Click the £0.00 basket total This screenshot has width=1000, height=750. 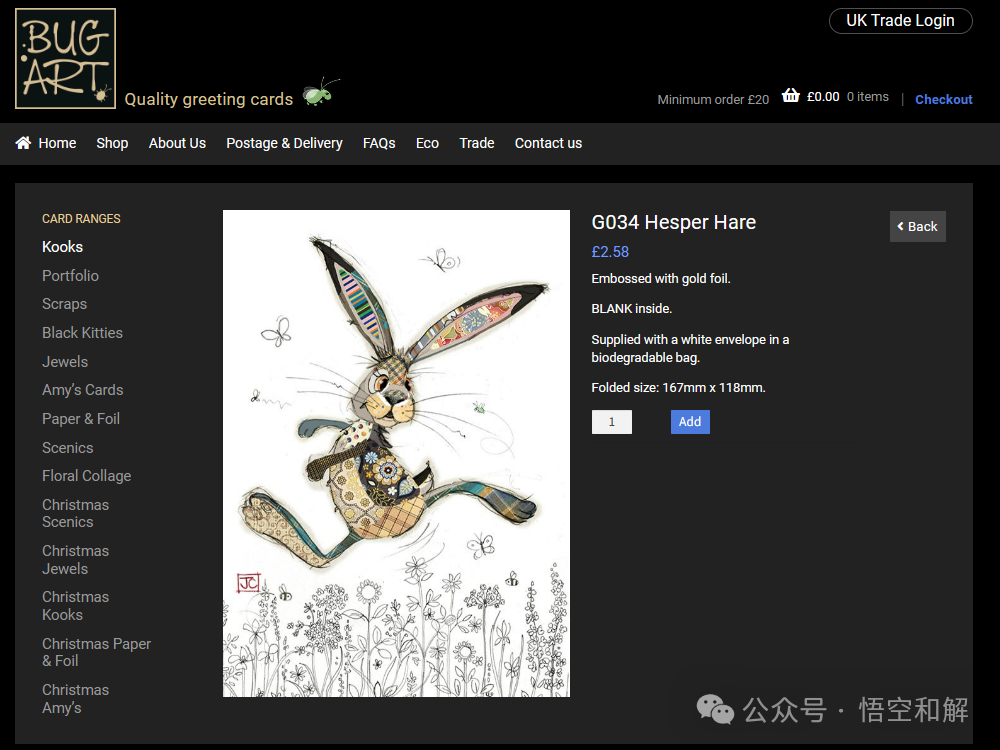823,97
